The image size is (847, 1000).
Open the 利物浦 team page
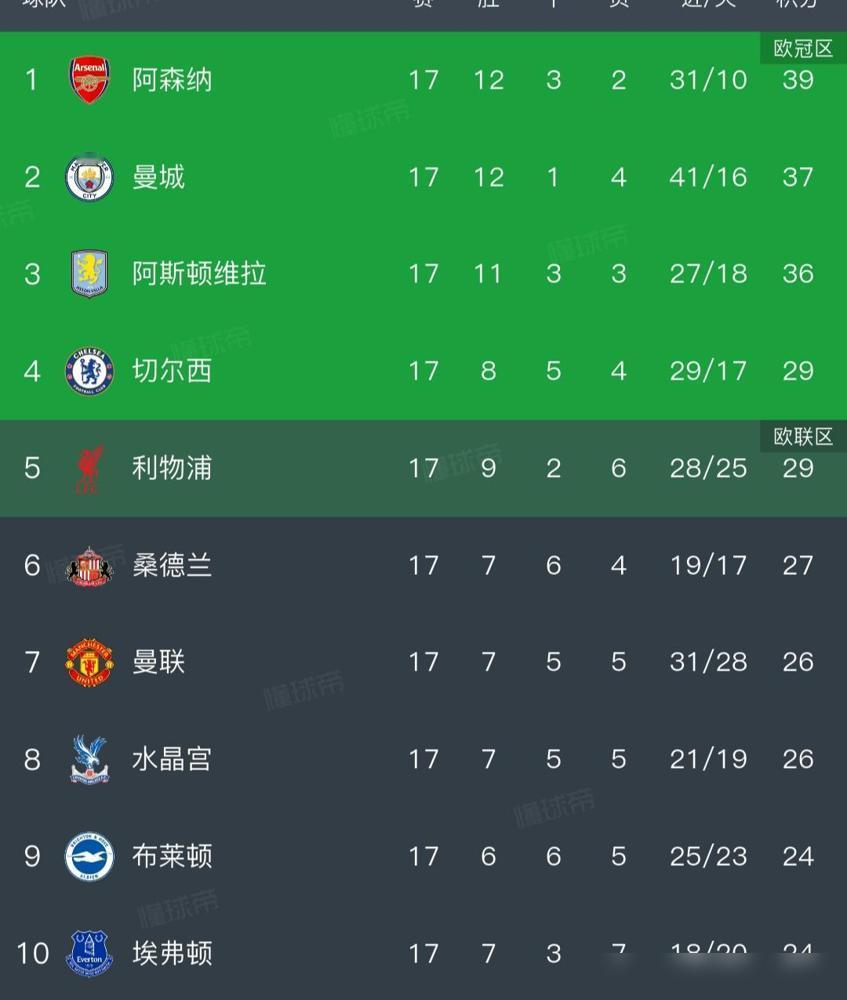tap(170, 467)
